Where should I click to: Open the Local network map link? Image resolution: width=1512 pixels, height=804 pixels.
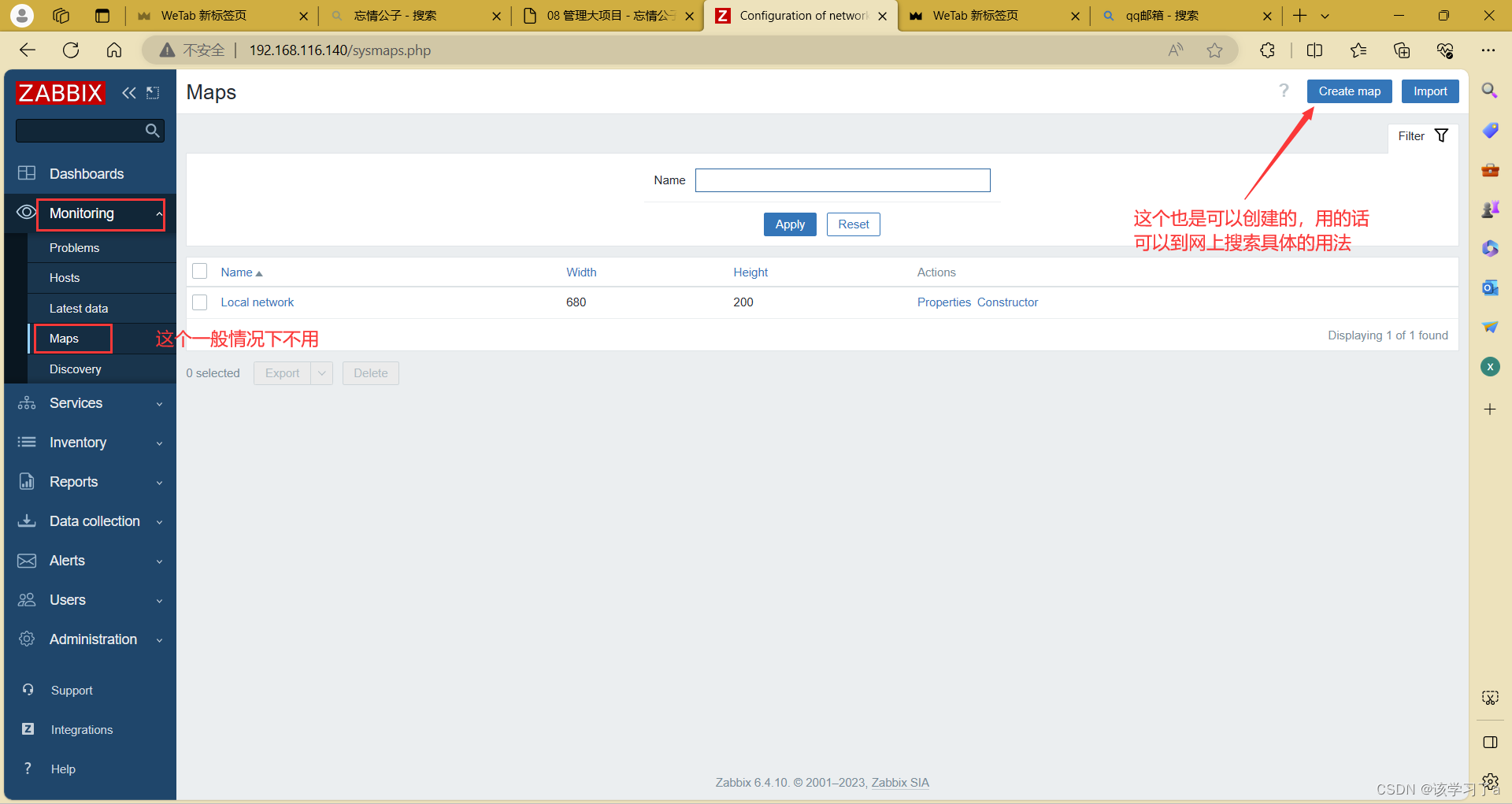[x=257, y=302]
